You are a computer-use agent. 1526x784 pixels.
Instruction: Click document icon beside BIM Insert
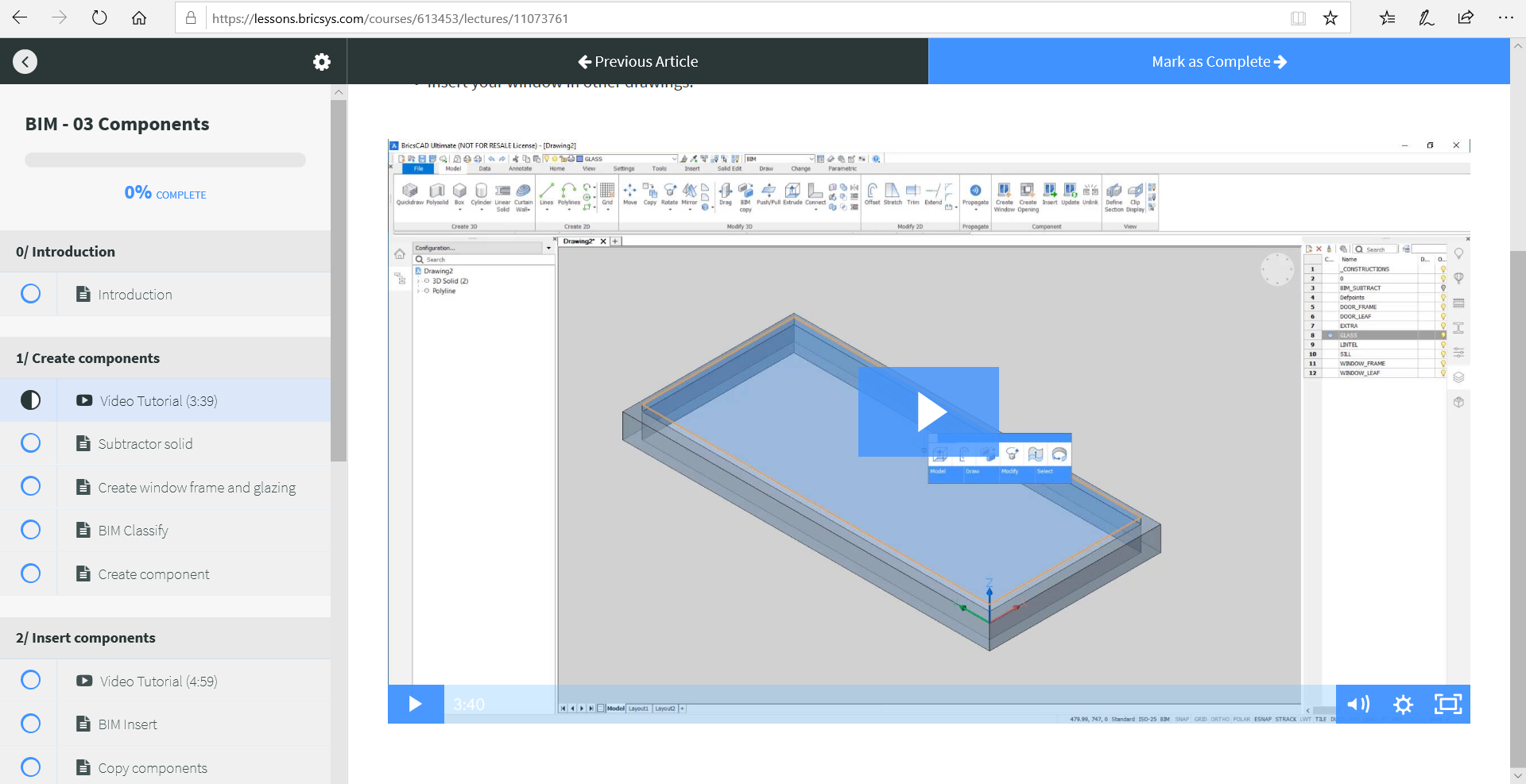click(x=83, y=724)
